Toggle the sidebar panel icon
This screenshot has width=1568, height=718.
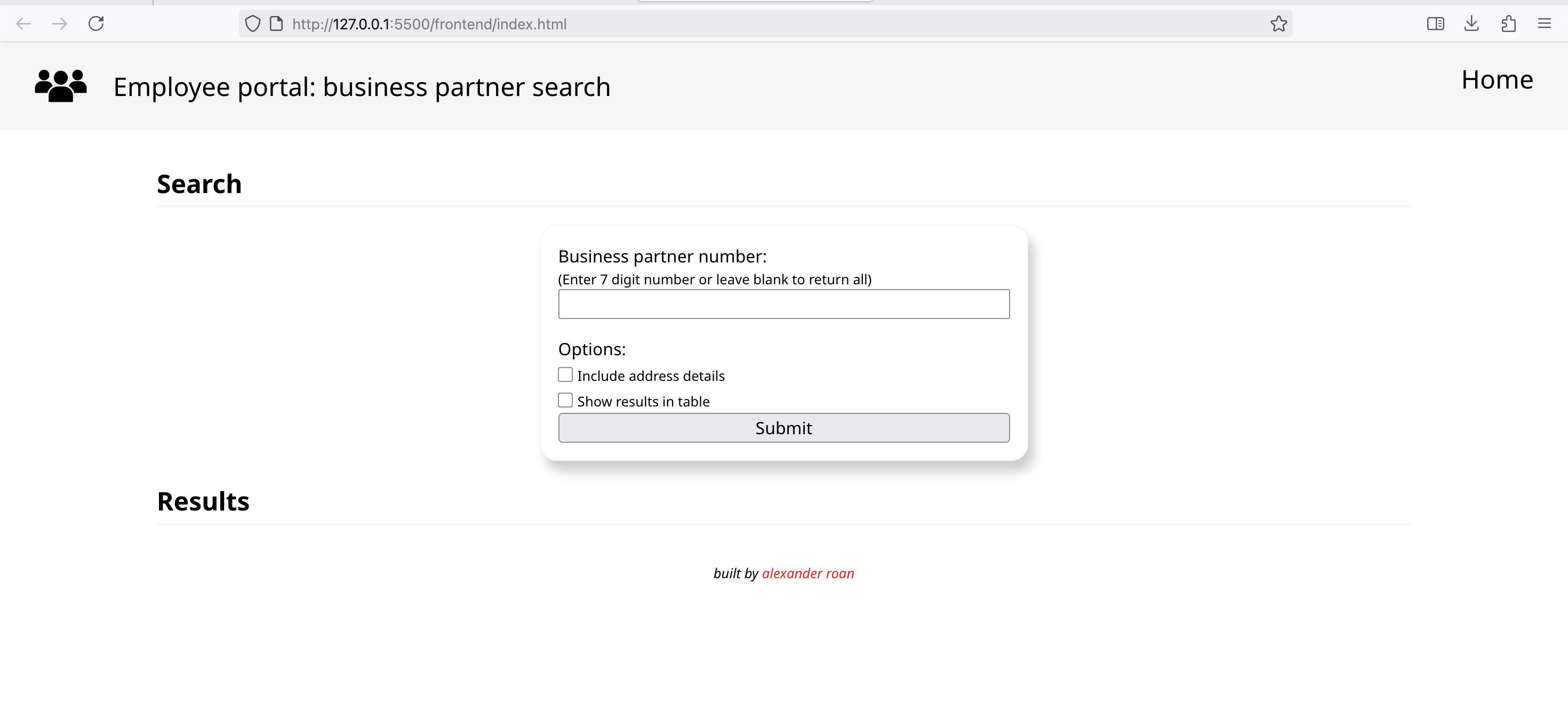(1435, 24)
